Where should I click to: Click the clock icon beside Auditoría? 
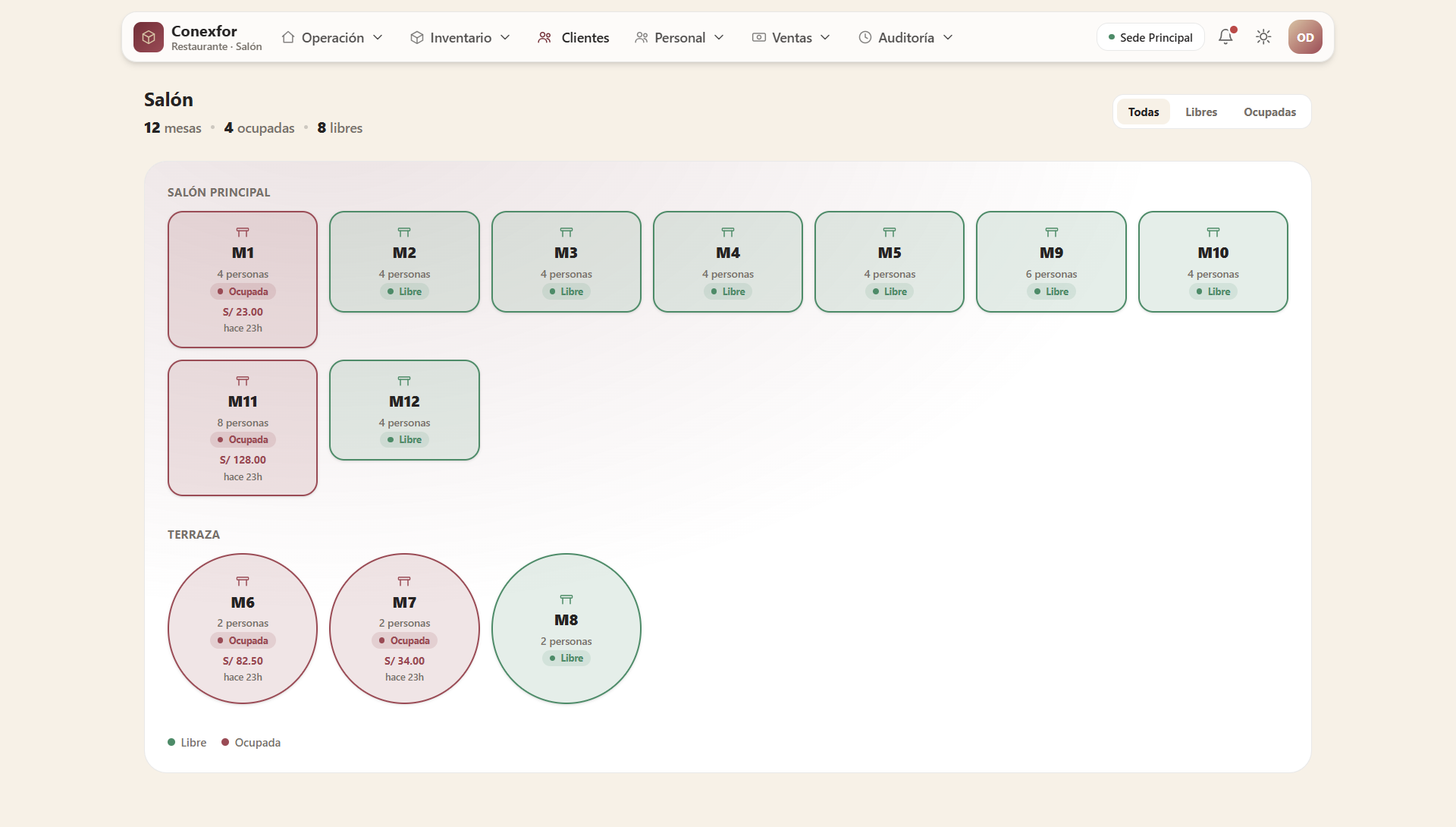(x=865, y=37)
